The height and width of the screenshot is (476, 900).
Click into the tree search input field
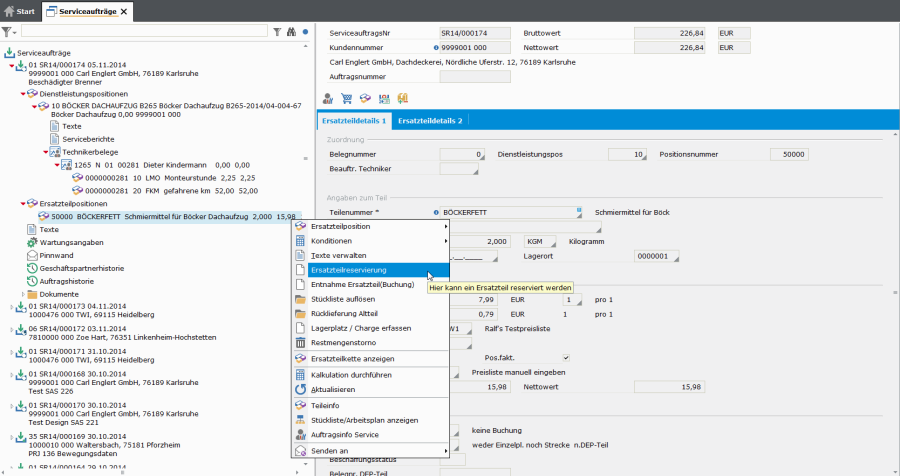click(144, 31)
